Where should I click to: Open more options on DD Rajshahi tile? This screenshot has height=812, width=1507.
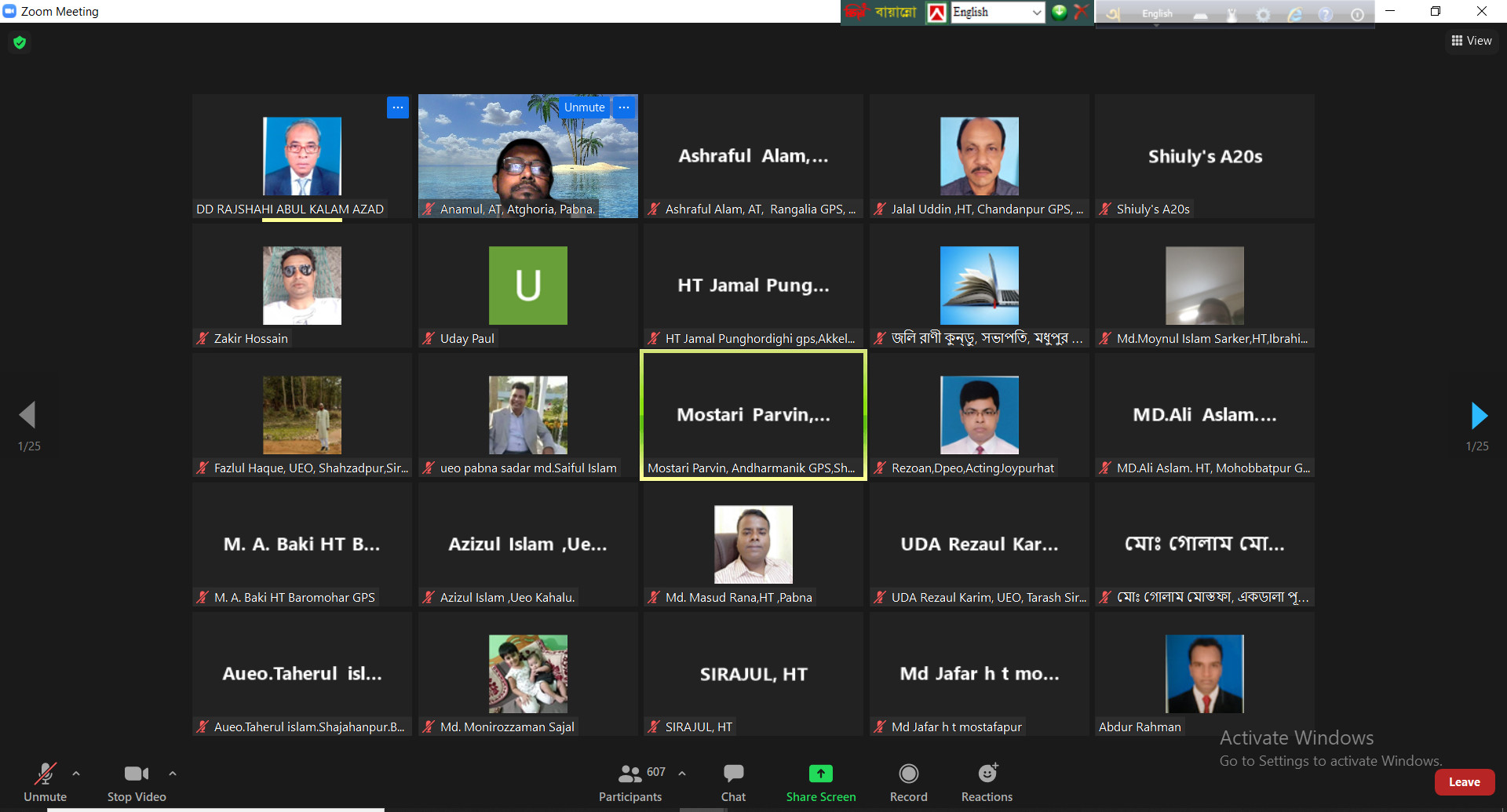[x=398, y=107]
